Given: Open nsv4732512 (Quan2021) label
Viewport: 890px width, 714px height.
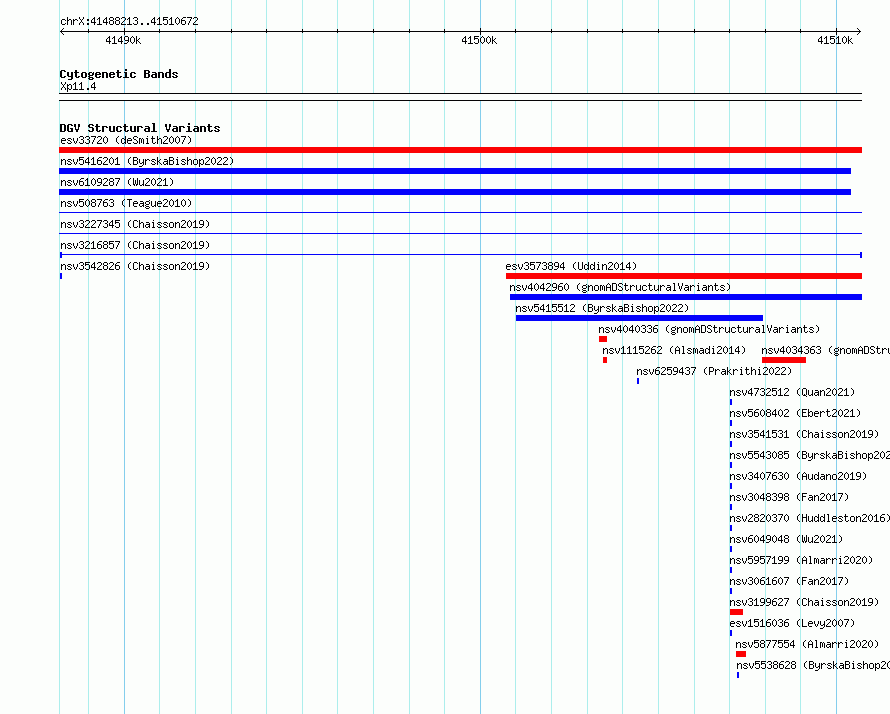Looking at the screenshot, I should (792, 392).
